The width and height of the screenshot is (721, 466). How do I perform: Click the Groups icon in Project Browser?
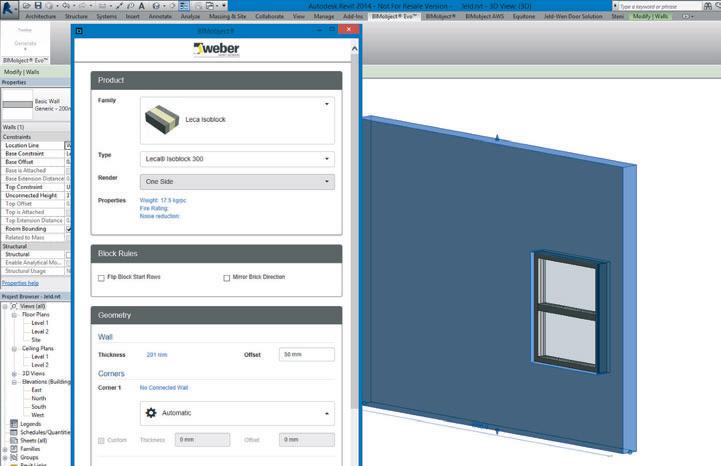pyautogui.click(x=14, y=457)
